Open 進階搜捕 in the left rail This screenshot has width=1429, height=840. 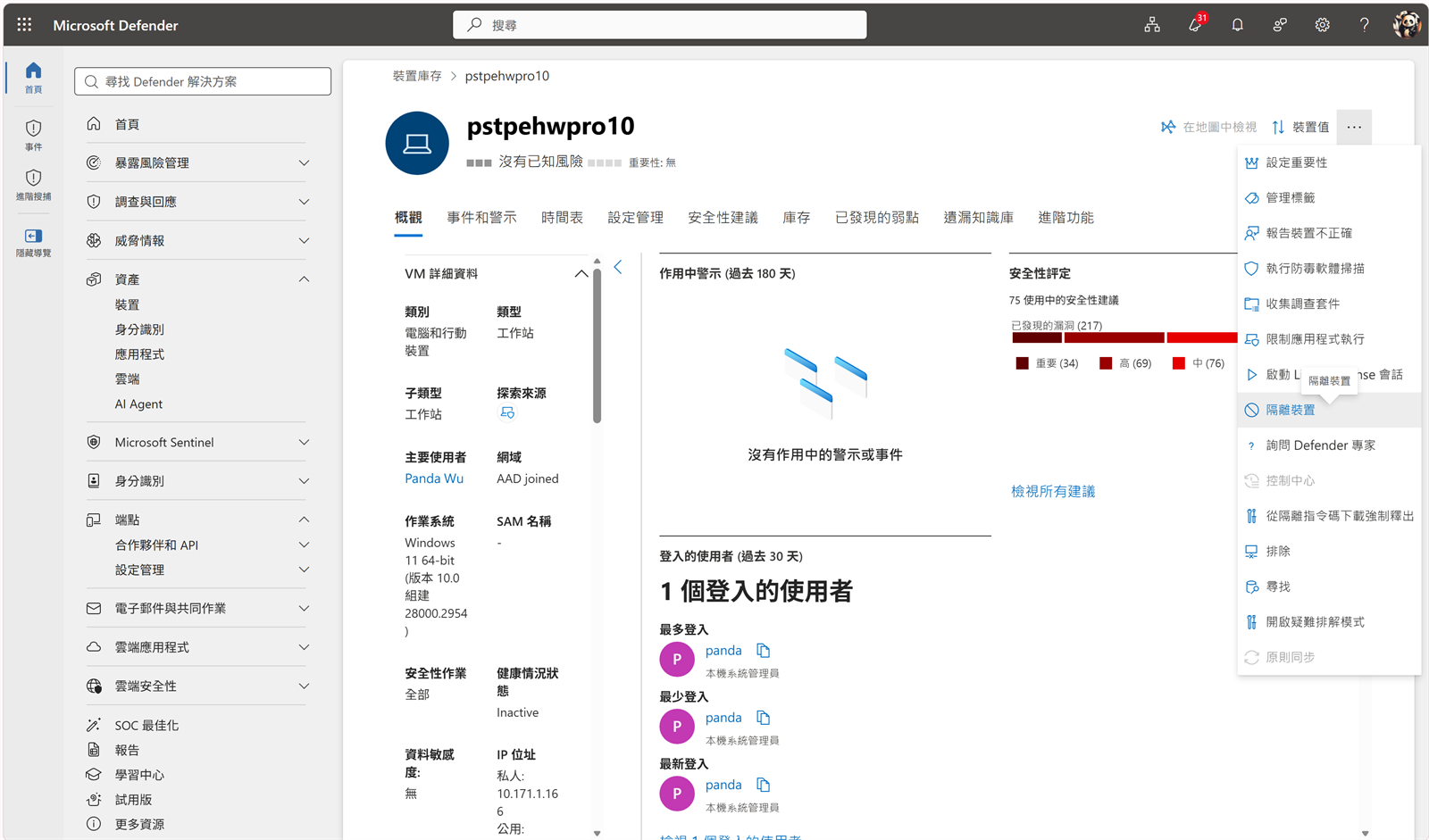33,185
